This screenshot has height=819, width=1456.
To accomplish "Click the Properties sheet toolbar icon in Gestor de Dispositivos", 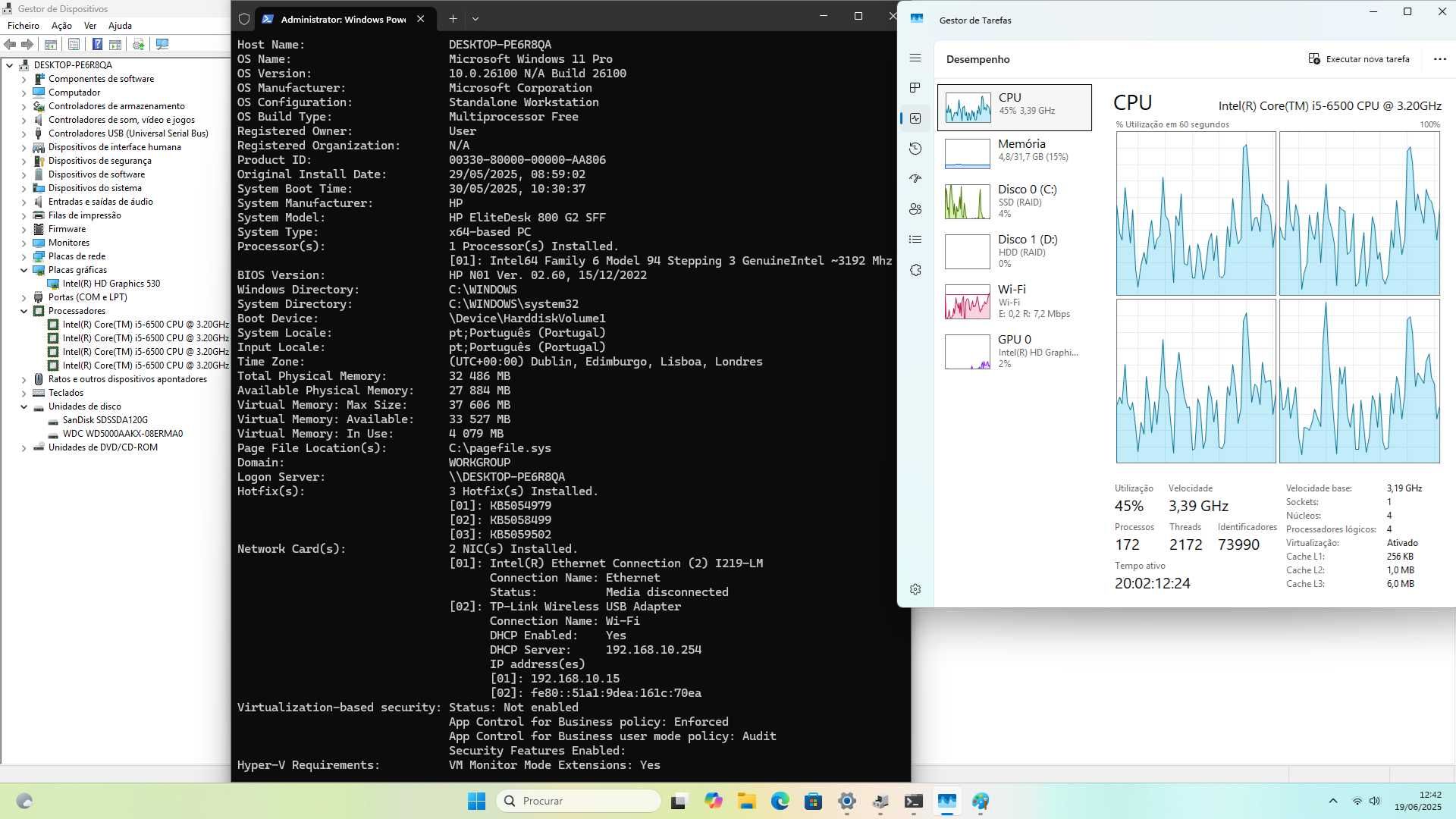I will pos(74,45).
